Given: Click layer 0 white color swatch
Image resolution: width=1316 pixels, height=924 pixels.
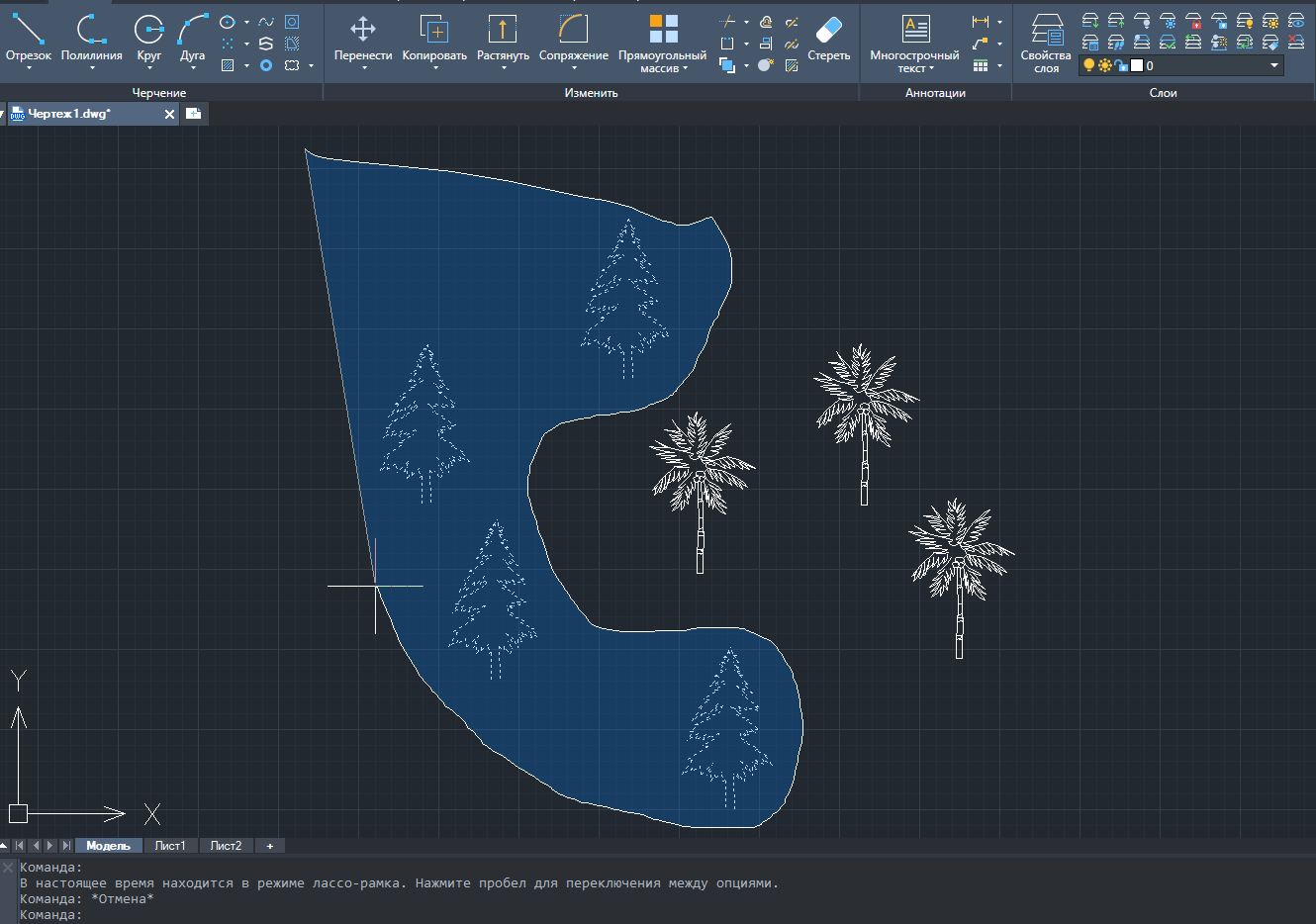Looking at the screenshot, I should click(1137, 65).
